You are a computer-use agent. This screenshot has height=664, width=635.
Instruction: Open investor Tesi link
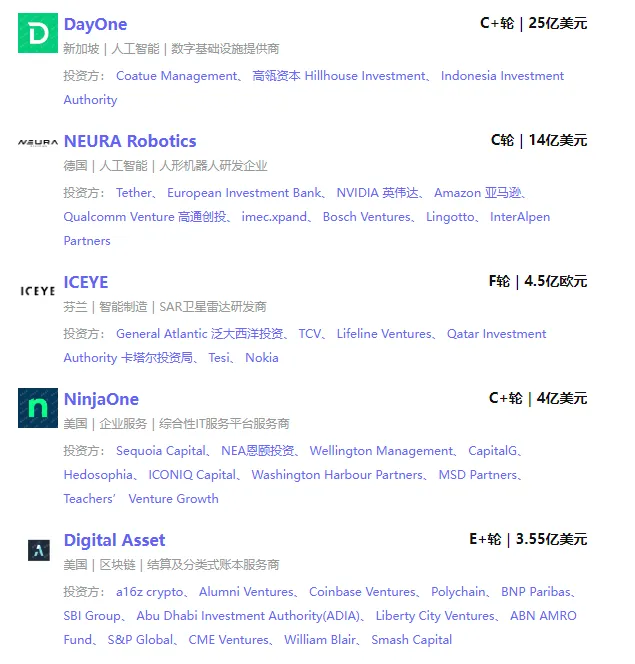(219, 358)
